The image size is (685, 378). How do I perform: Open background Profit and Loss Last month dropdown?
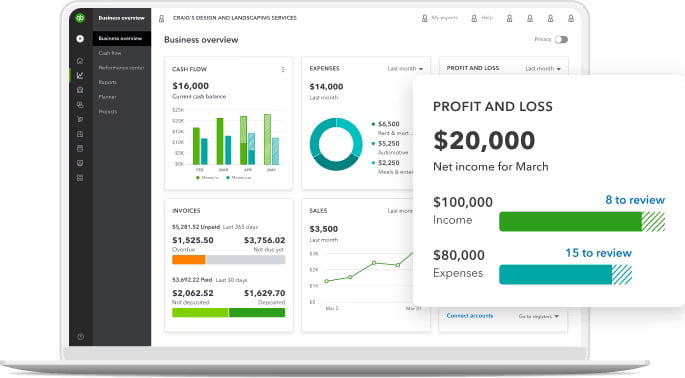[543, 69]
